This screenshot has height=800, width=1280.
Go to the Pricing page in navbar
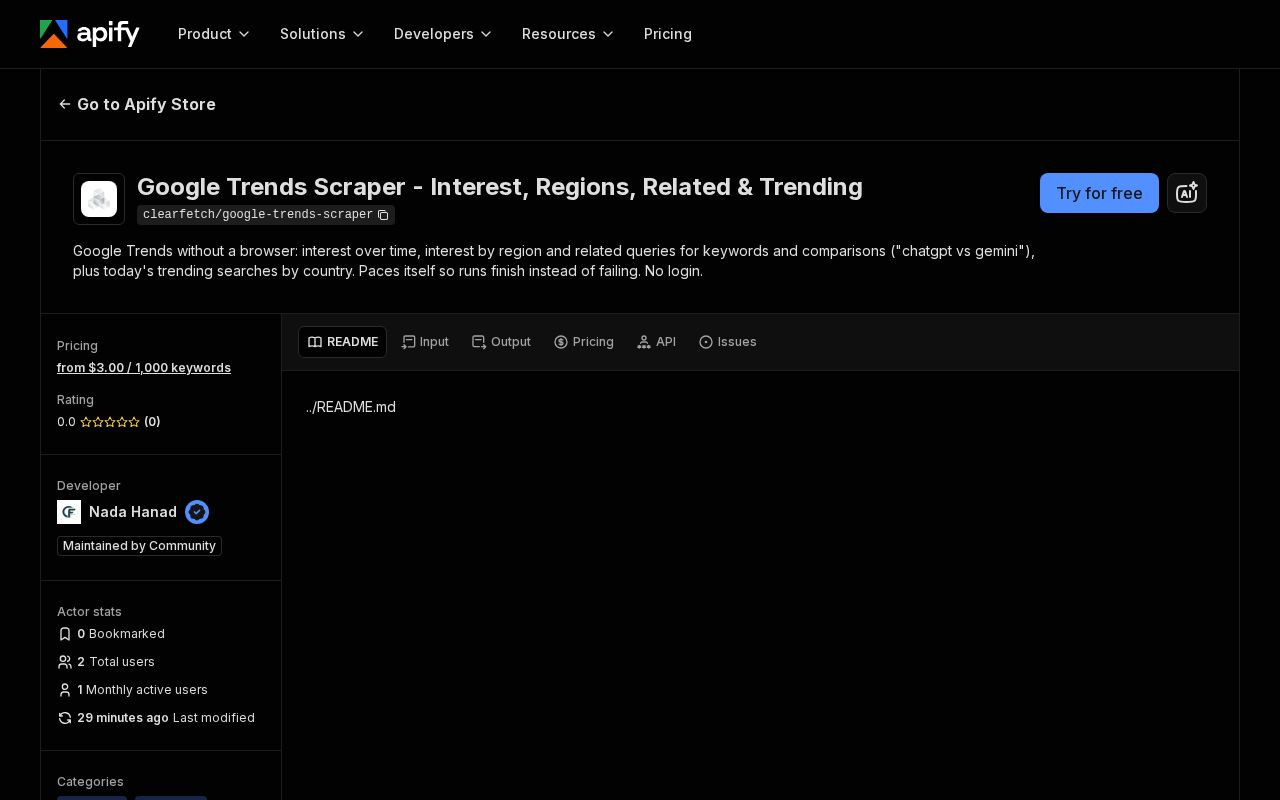pyautogui.click(x=668, y=34)
